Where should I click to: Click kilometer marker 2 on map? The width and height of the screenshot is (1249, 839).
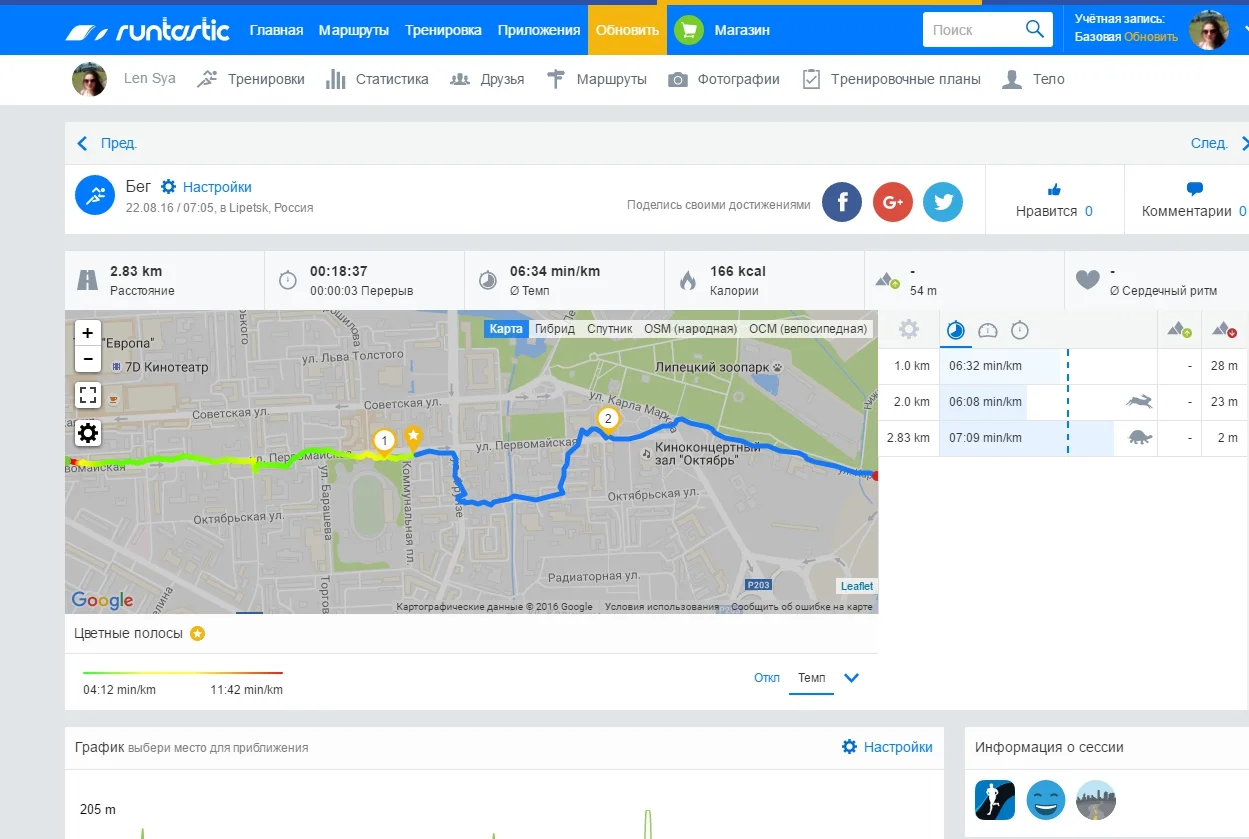pos(607,419)
